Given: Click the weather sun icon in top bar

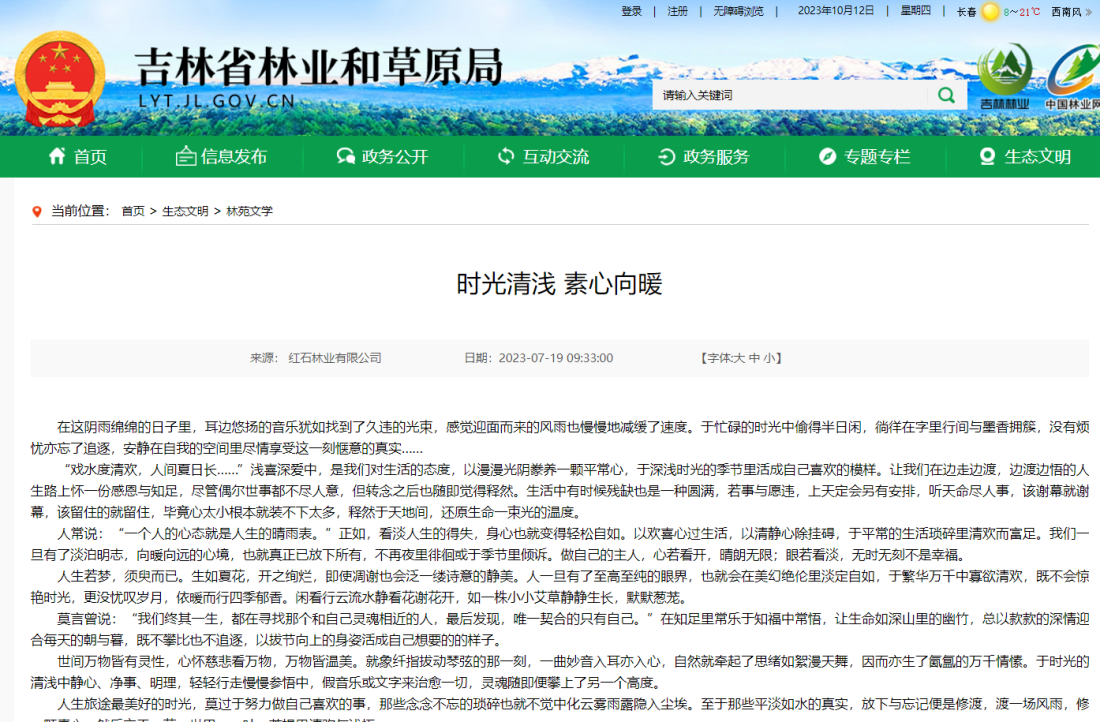Looking at the screenshot, I should pyautogui.click(x=990, y=13).
